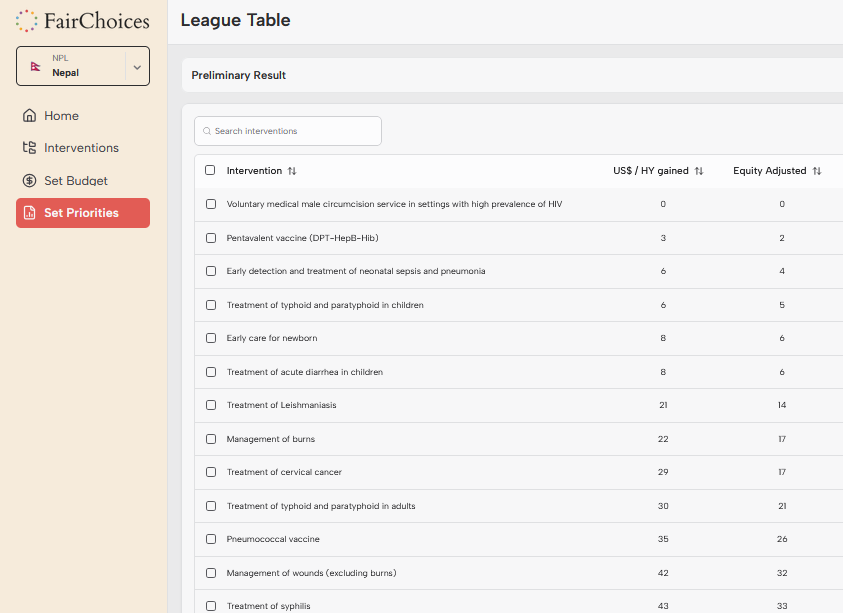
Task: Toggle the select-all header checkbox
Action: click(210, 170)
